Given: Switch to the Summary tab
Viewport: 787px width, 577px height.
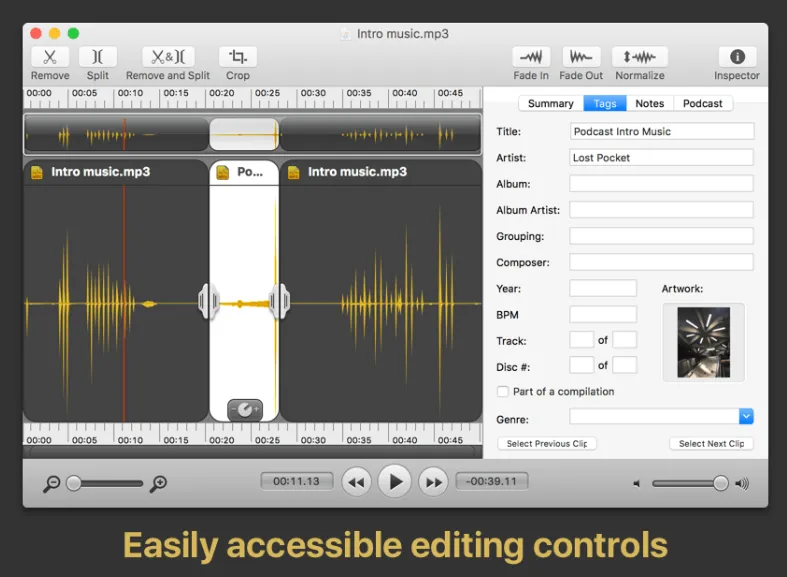Looking at the screenshot, I should 551,103.
